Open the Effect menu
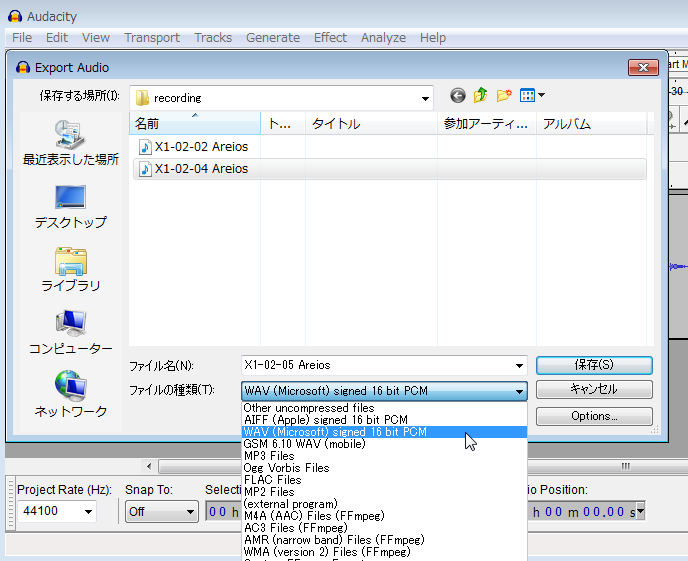This screenshot has height=561, width=688. 330,38
